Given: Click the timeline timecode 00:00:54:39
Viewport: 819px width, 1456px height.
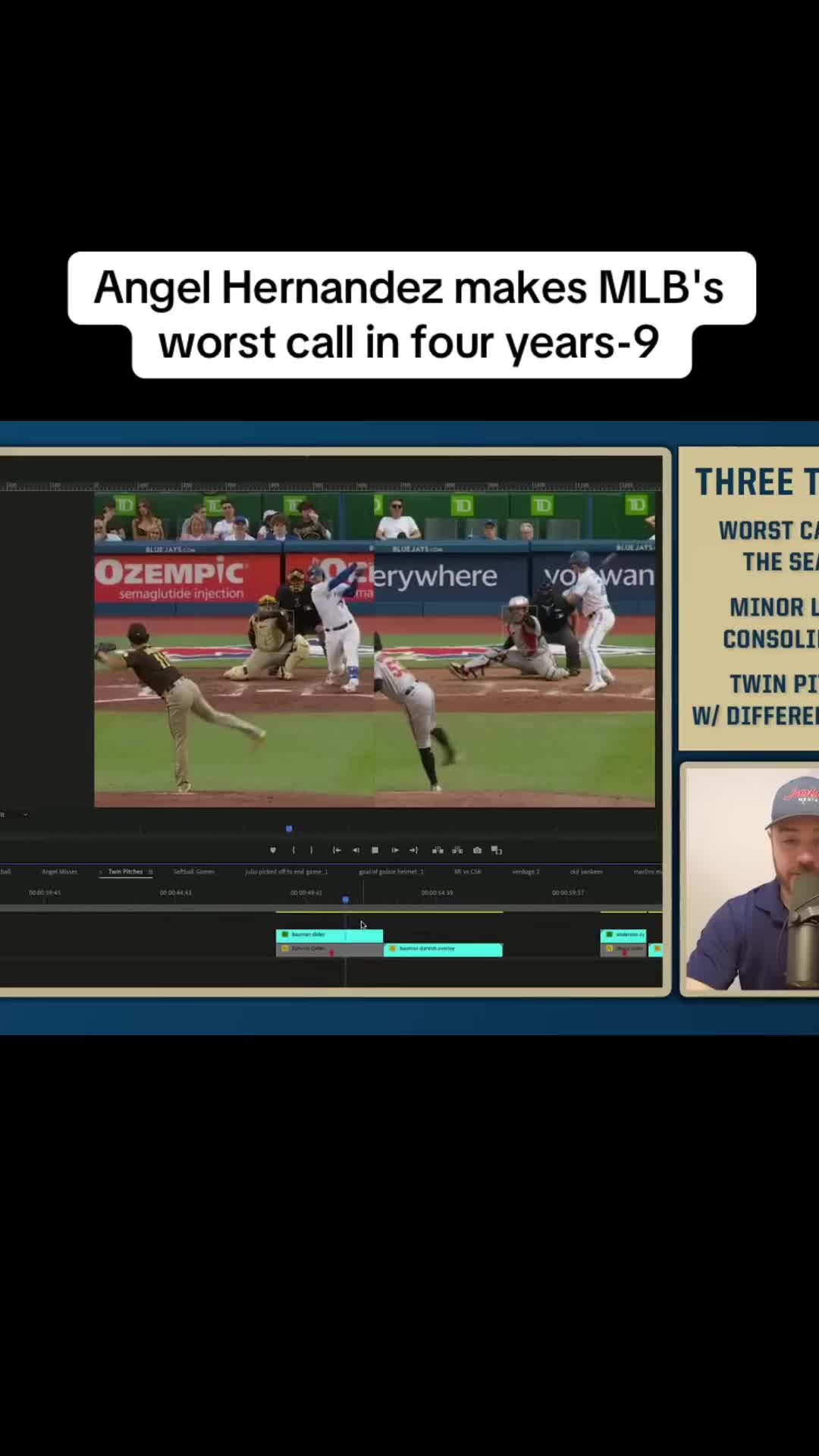Looking at the screenshot, I should [x=438, y=893].
